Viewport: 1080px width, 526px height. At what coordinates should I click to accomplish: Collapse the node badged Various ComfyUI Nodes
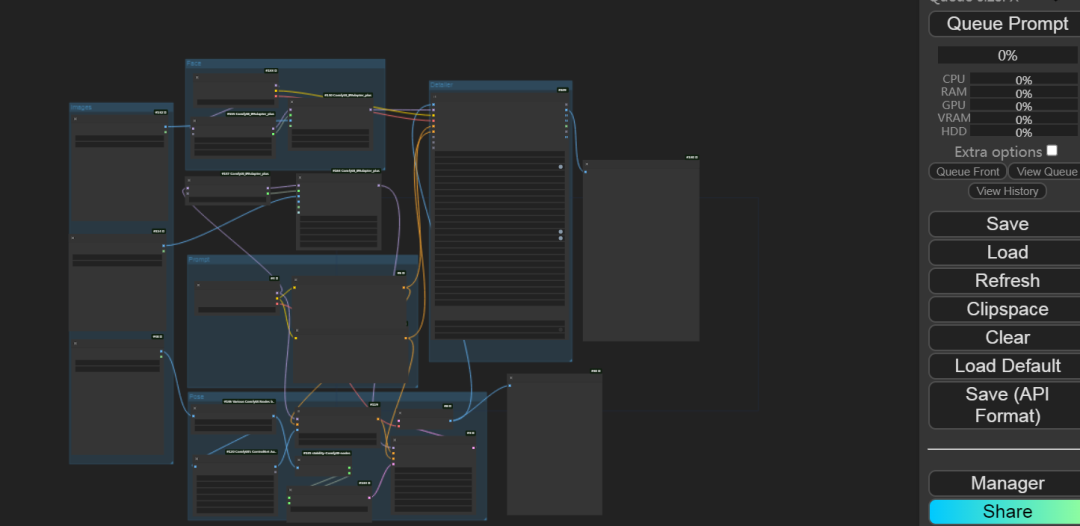(x=195, y=409)
